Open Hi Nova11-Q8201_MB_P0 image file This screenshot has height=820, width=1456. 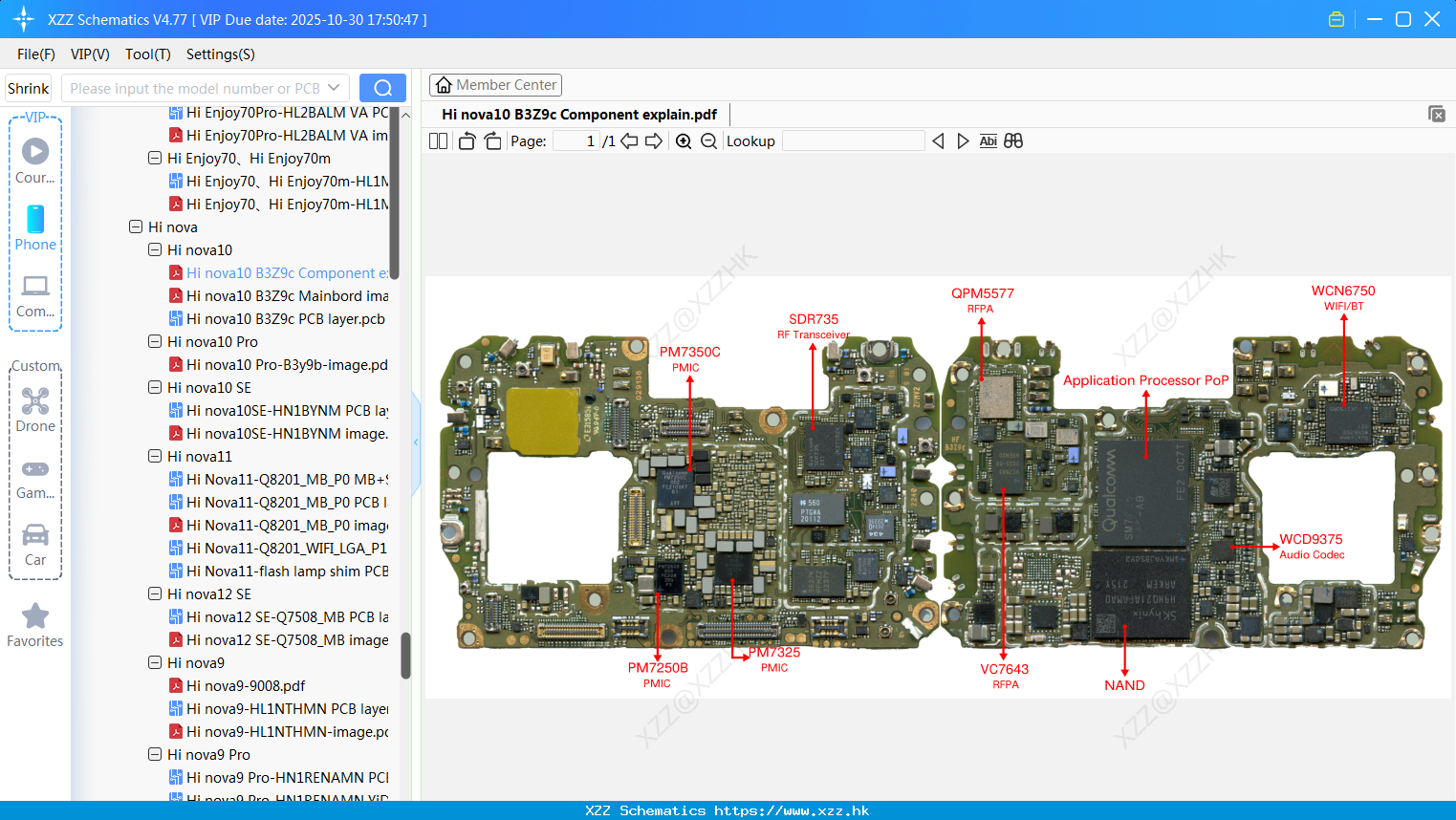279,526
